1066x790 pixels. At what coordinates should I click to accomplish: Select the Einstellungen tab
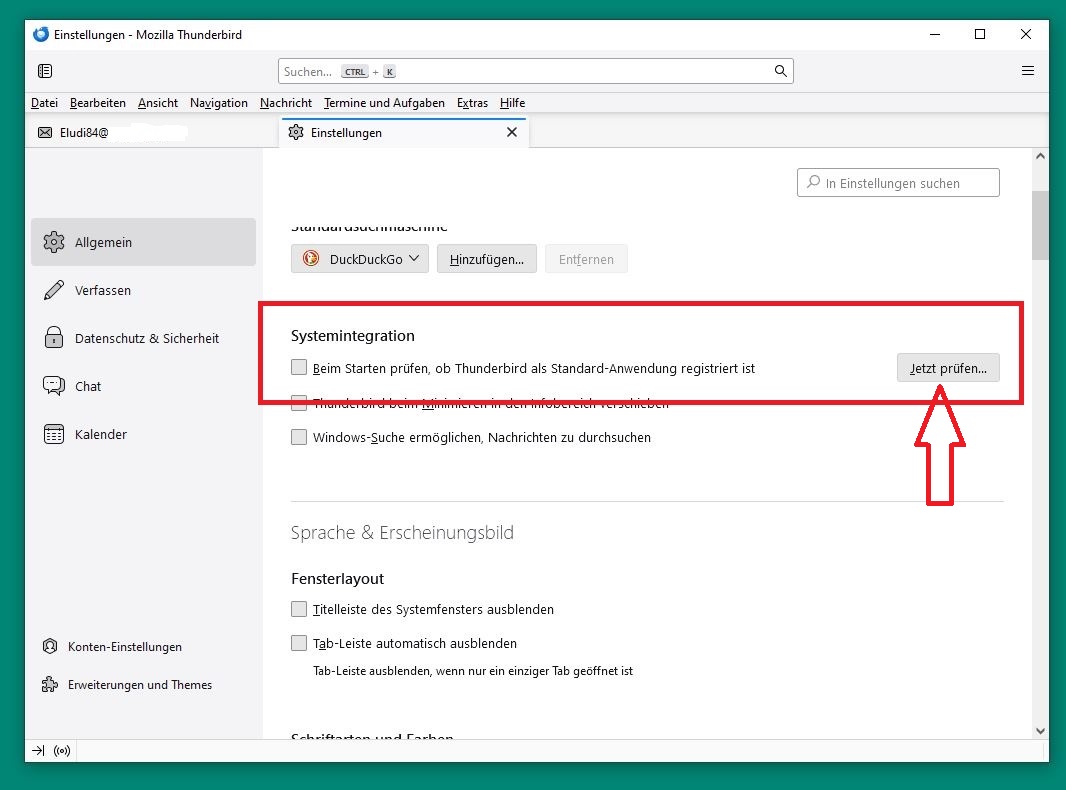(403, 133)
